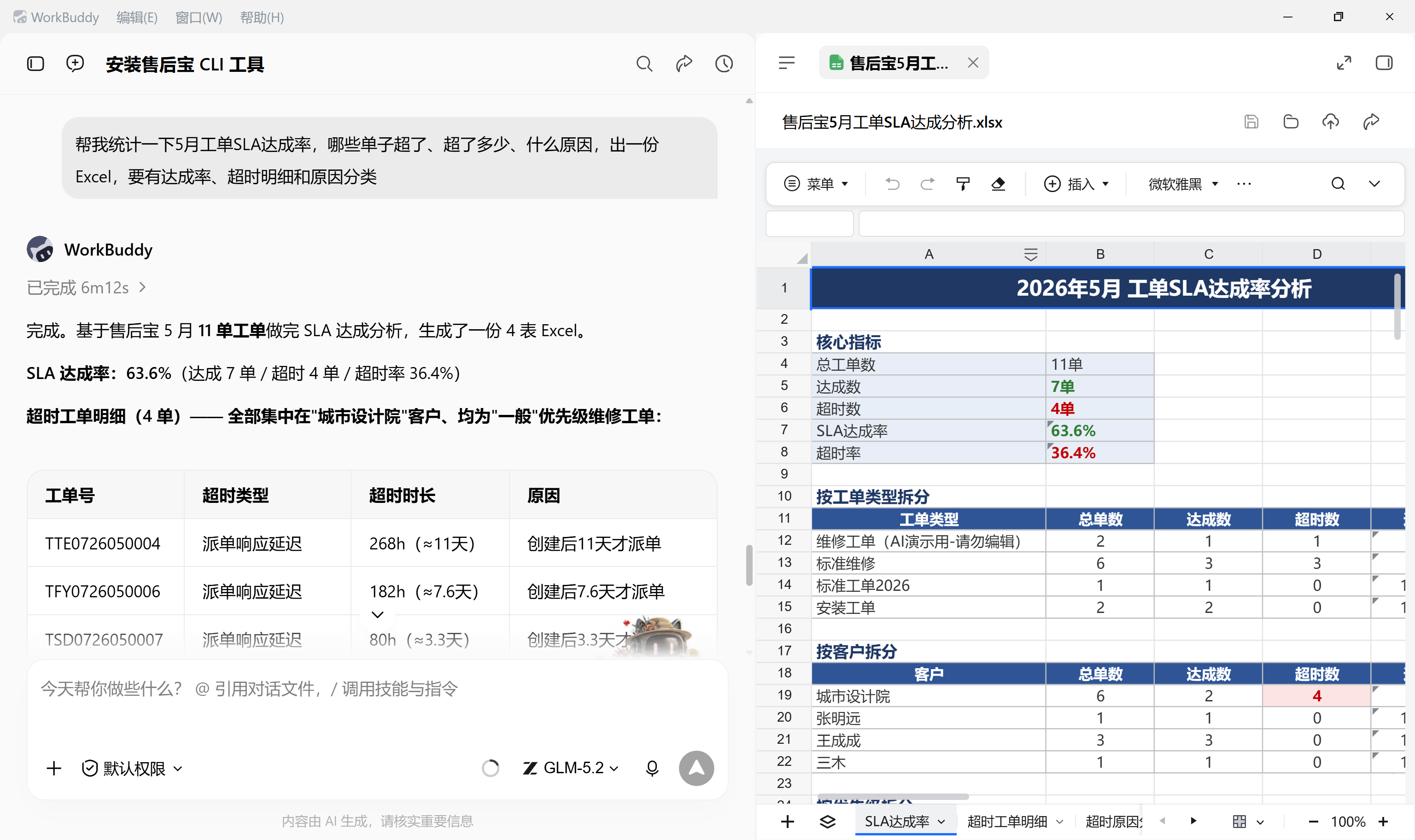Open the 编辑(E) menu
Screen dimensions: 1415x840
[x=137, y=17]
